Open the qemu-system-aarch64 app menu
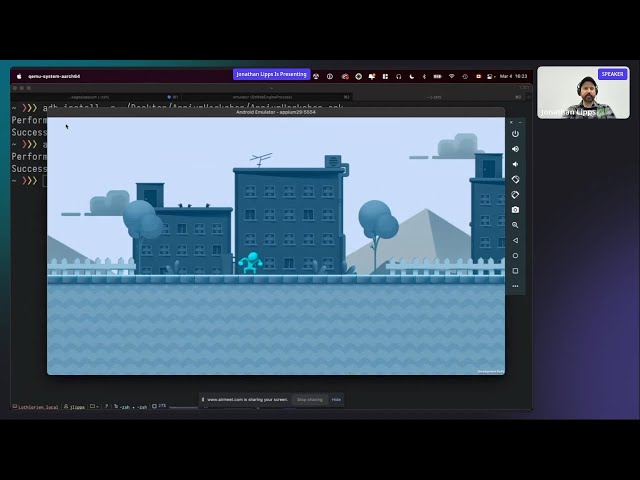This screenshot has height=480, width=640. [x=54, y=76]
